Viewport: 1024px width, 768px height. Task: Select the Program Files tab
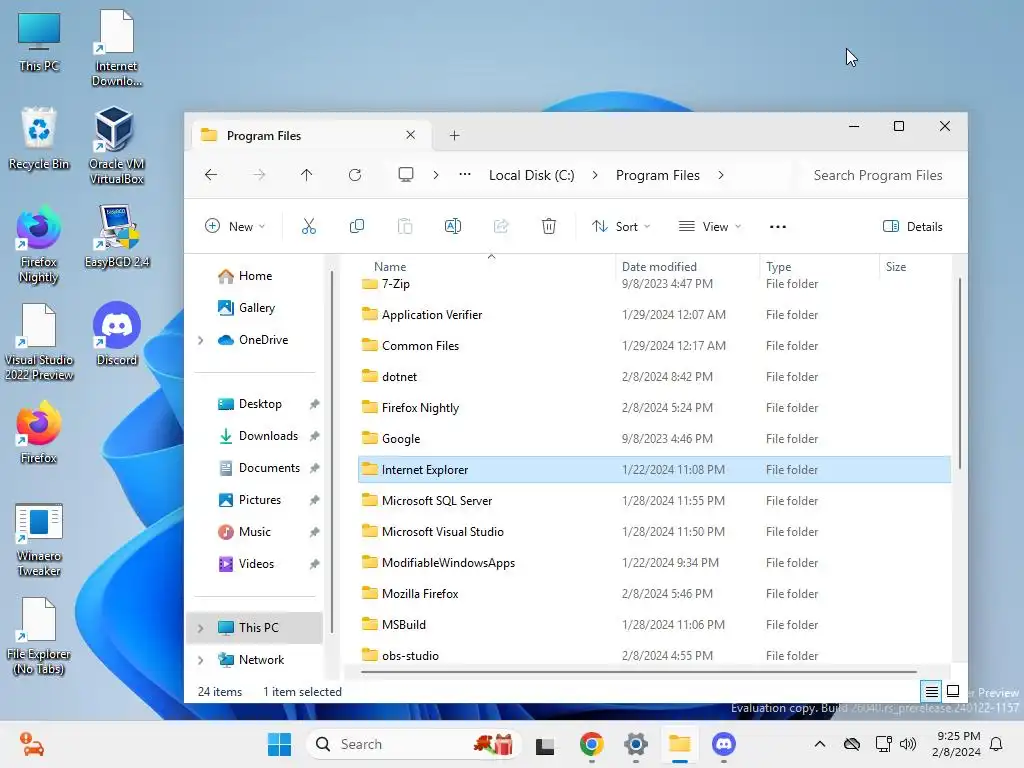[310, 135]
